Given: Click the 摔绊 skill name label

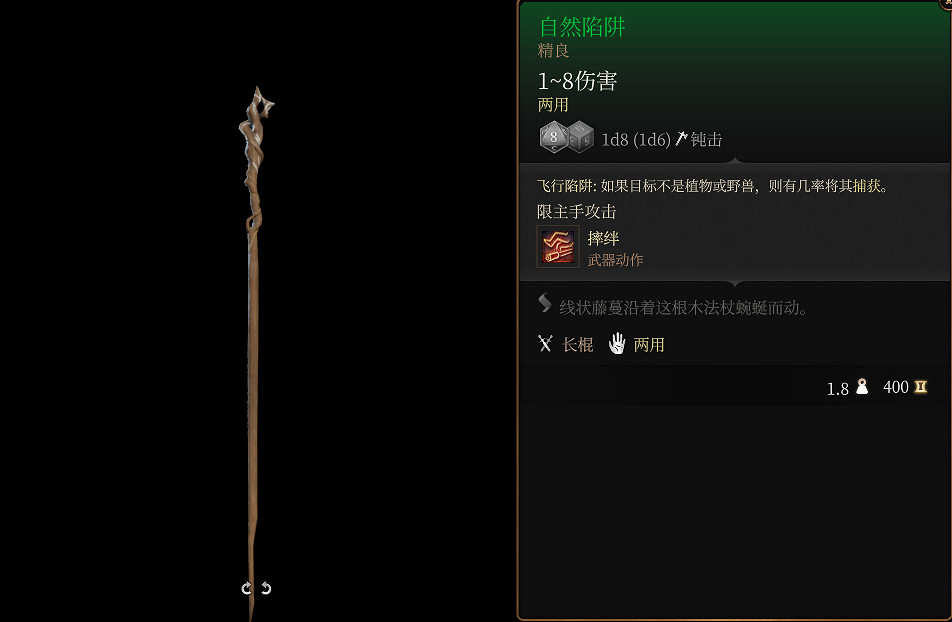Looking at the screenshot, I should [x=604, y=238].
